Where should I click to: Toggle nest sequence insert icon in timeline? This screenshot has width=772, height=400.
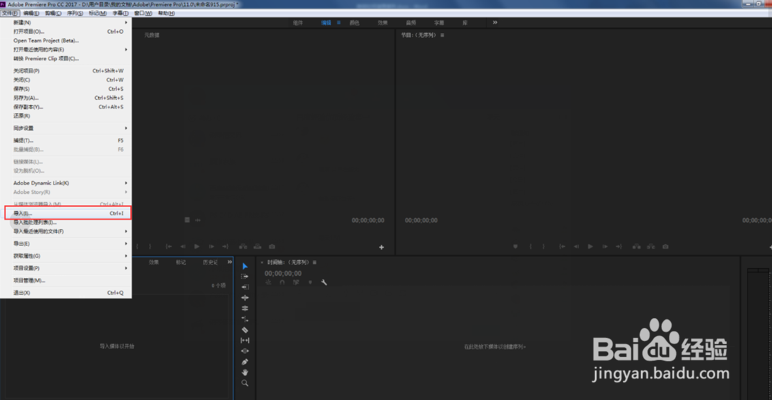[268, 282]
